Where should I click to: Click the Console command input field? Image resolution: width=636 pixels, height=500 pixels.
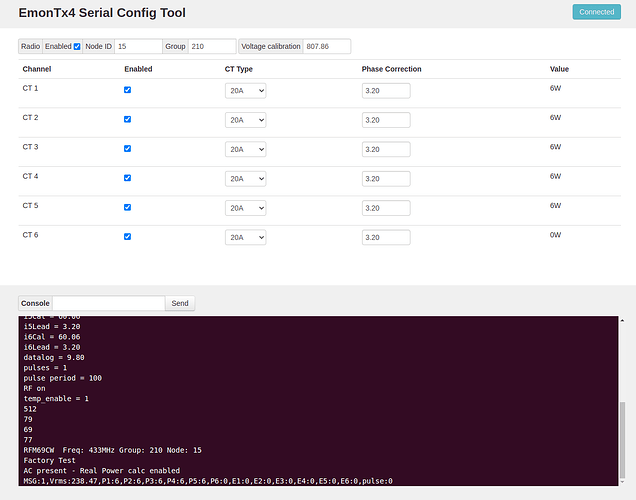click(109, 303)
